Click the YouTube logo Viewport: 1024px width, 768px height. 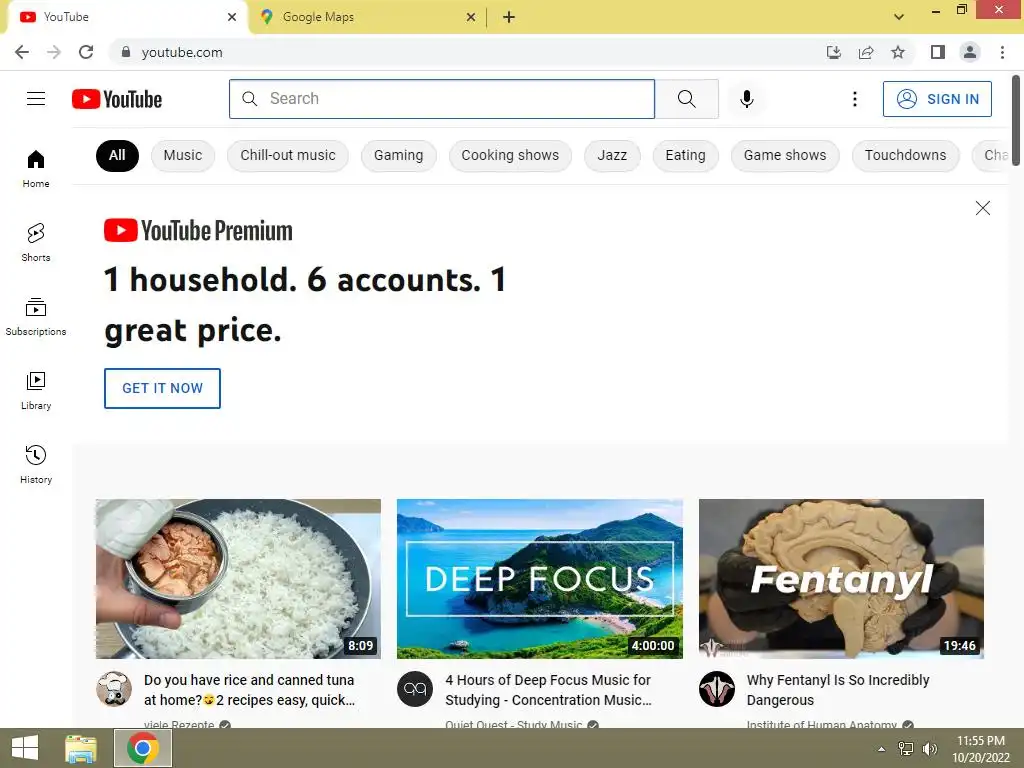[x=117, y=99]
